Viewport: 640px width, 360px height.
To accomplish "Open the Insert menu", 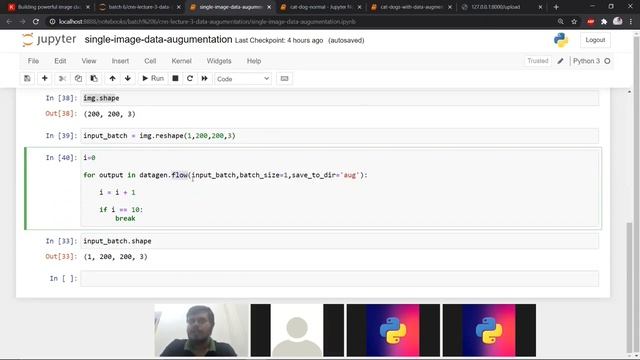I will (x=120, y=61).
